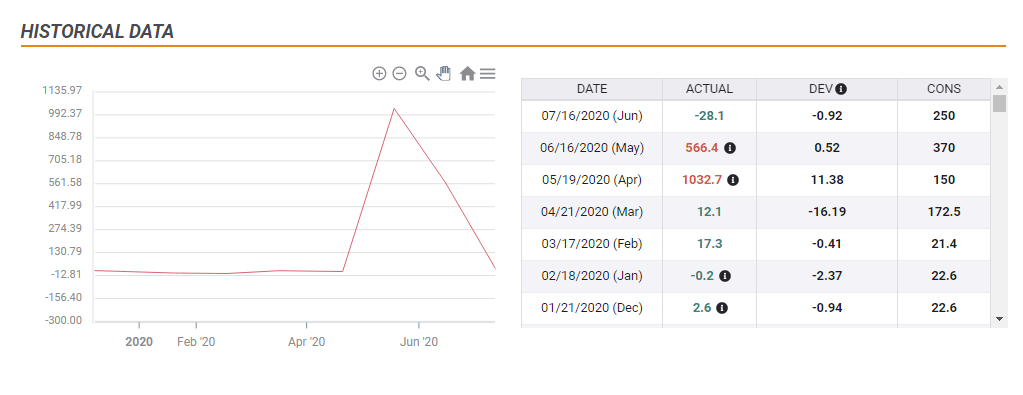Click the chart zoom in plus icon
1023x395 pixels.
coord(379,74)
